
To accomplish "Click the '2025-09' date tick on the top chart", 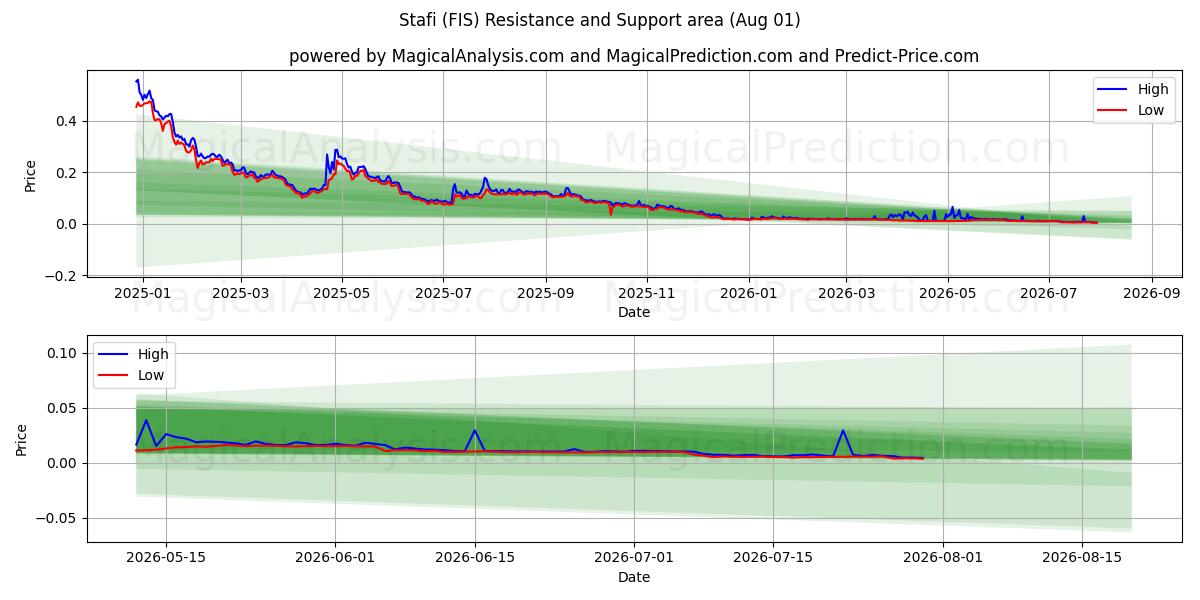I will 546,293.
